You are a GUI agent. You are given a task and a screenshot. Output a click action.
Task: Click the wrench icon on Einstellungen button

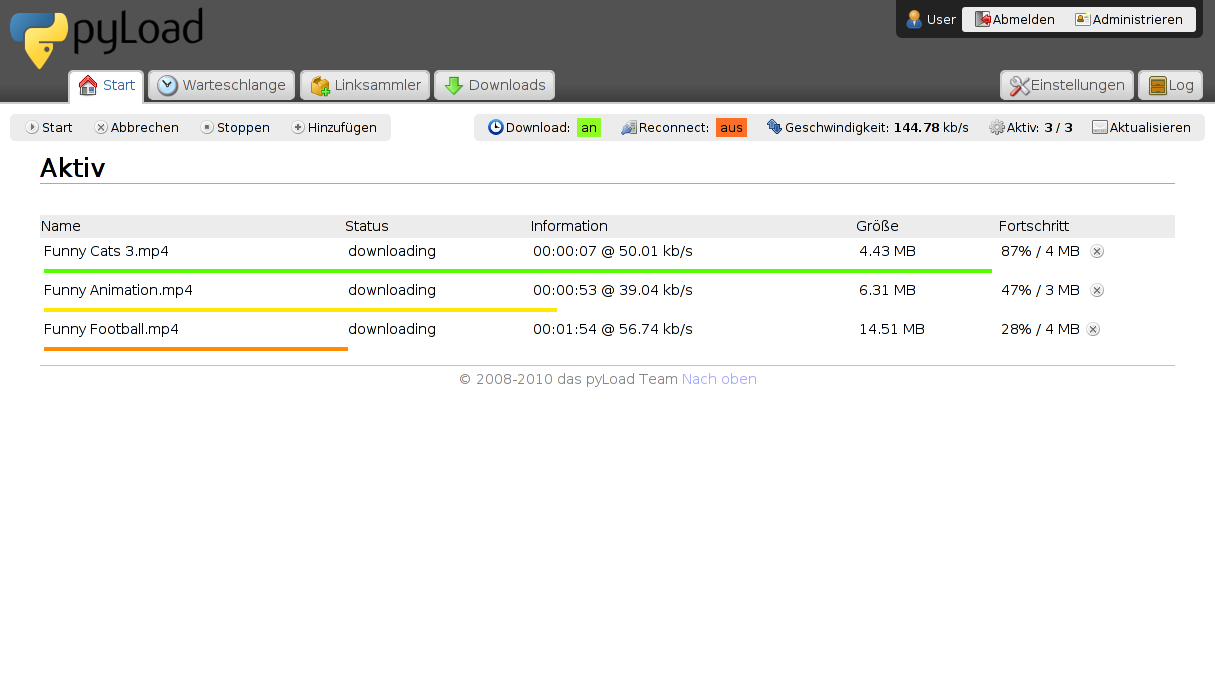[1022, 84]
